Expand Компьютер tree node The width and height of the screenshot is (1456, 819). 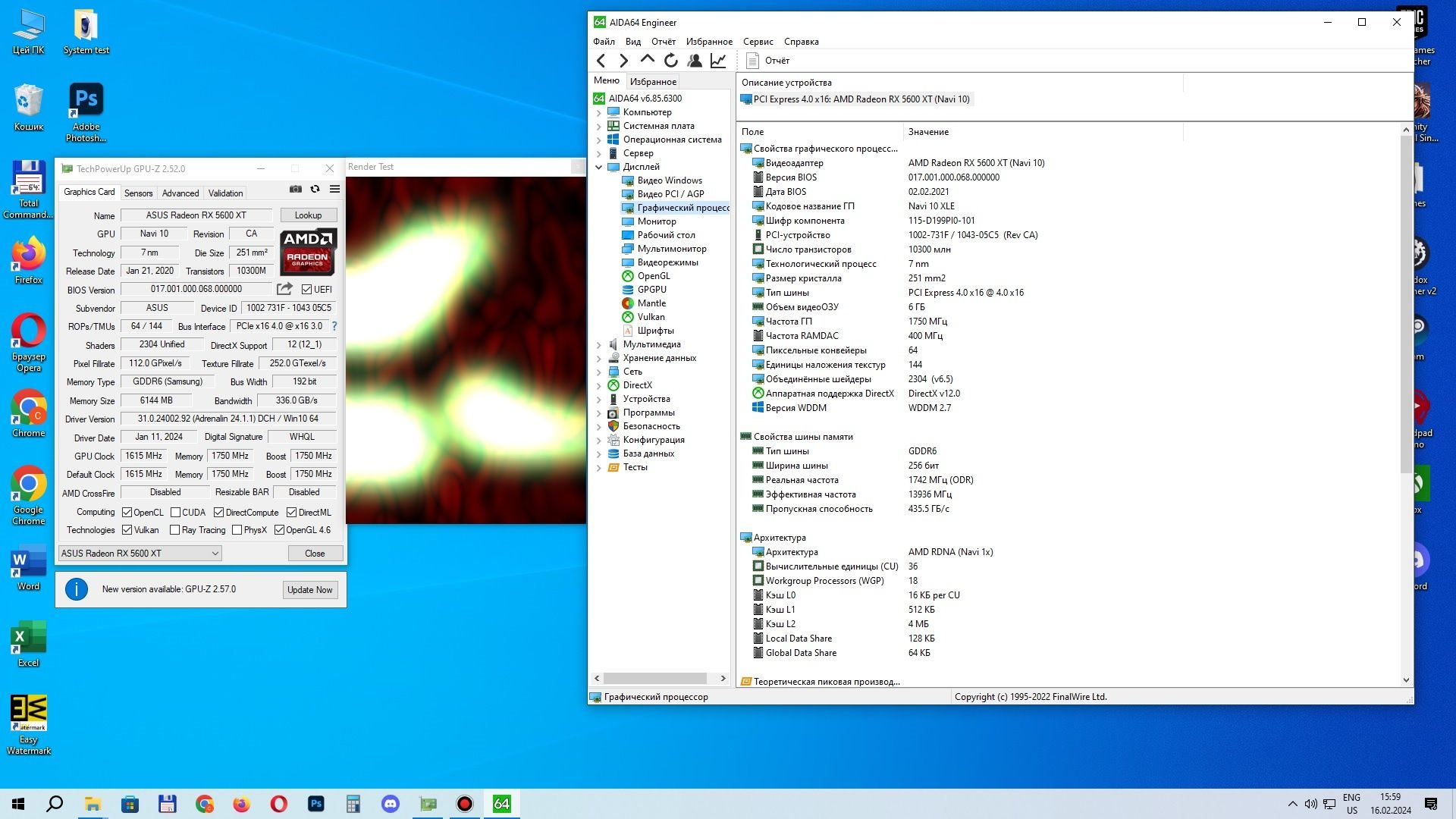click(598, 112)
